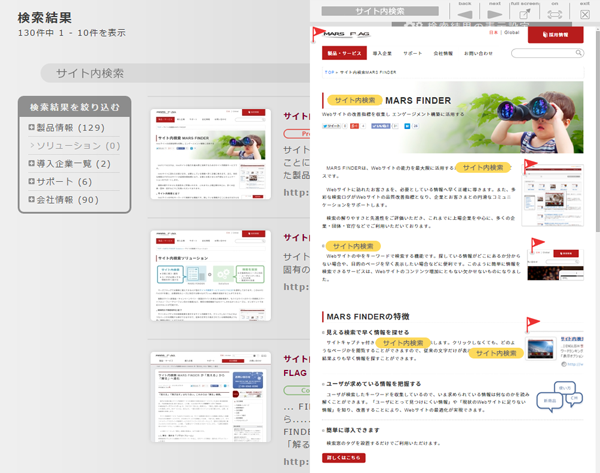
Task: Jump to red flag above features image
Action: coord(532,324)
